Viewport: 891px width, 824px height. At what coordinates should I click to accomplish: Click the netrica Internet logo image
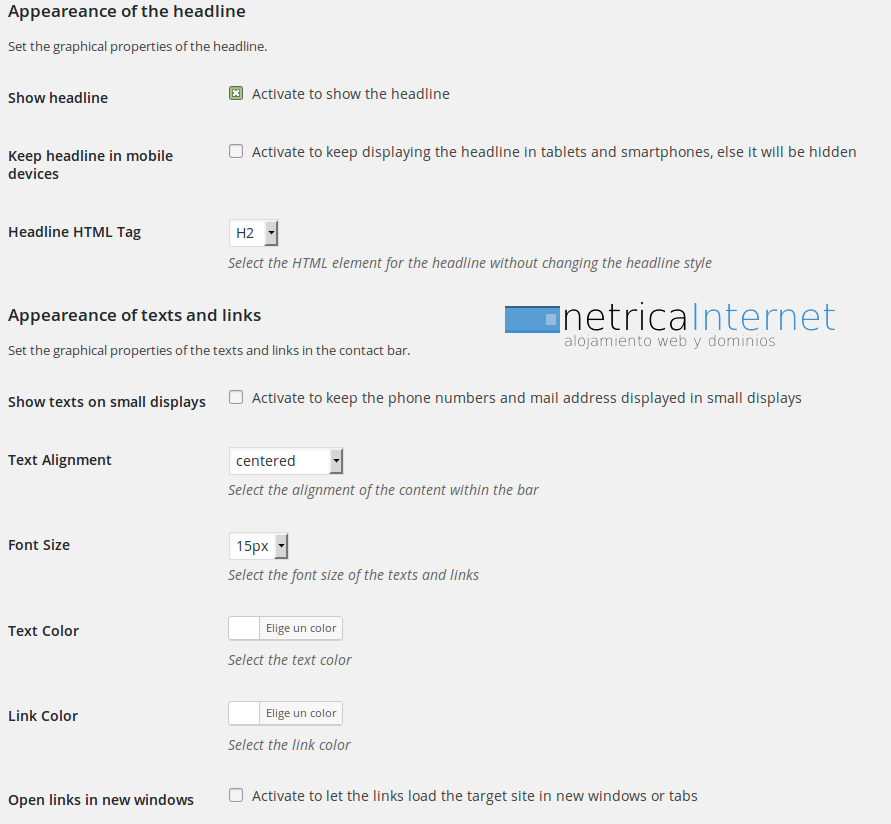670,324
